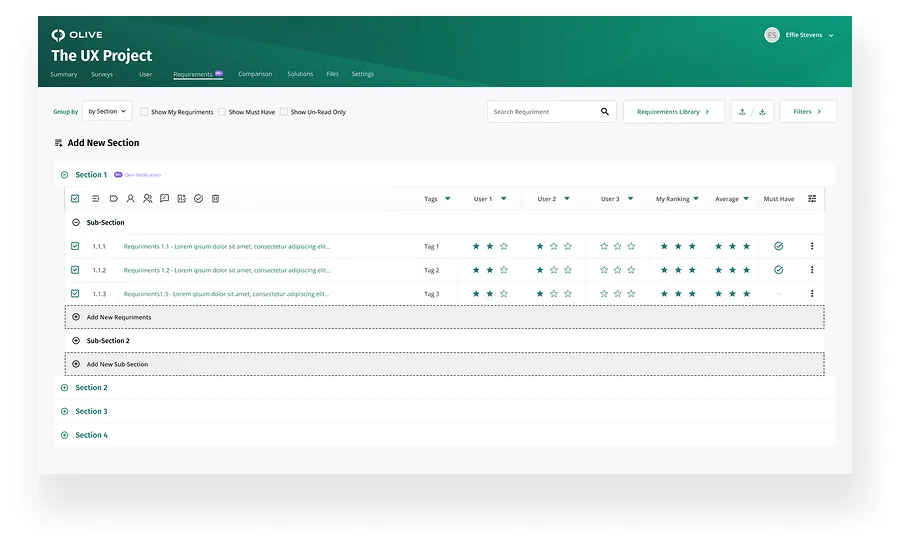Expand Section 4
Image resolution: width=906 pixels, height=550 pixels.
coord(65,435)
